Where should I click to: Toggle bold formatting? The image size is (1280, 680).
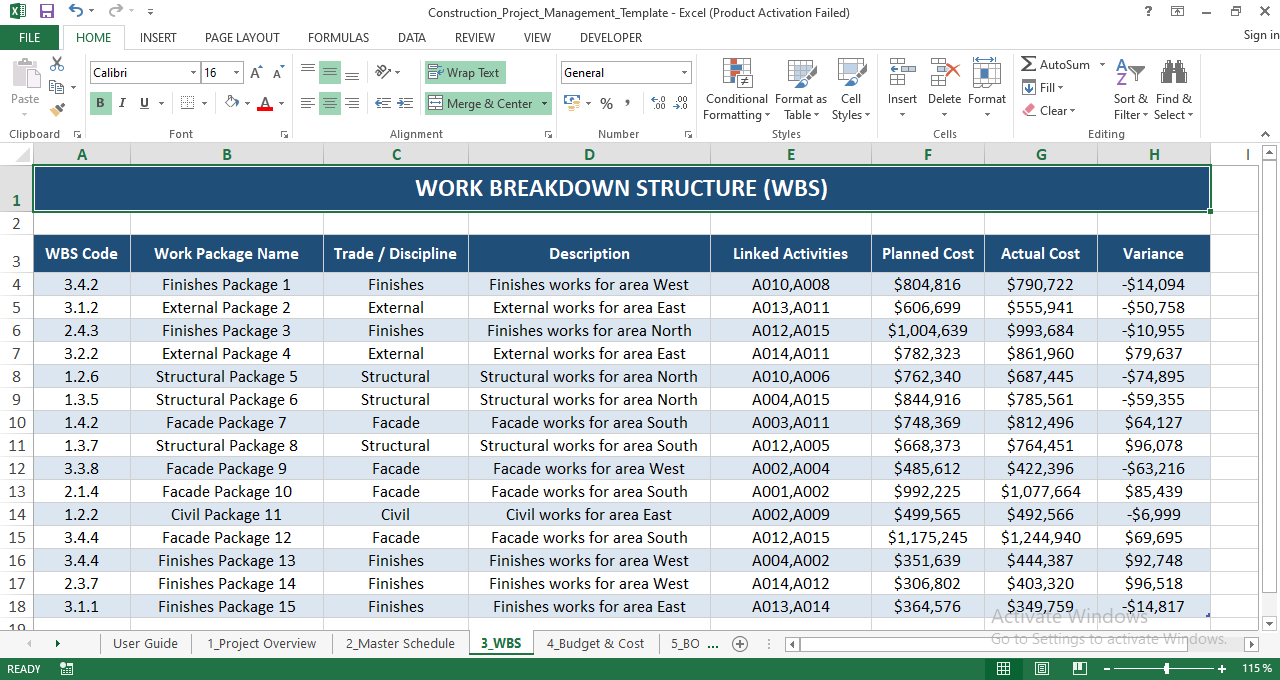99,103
